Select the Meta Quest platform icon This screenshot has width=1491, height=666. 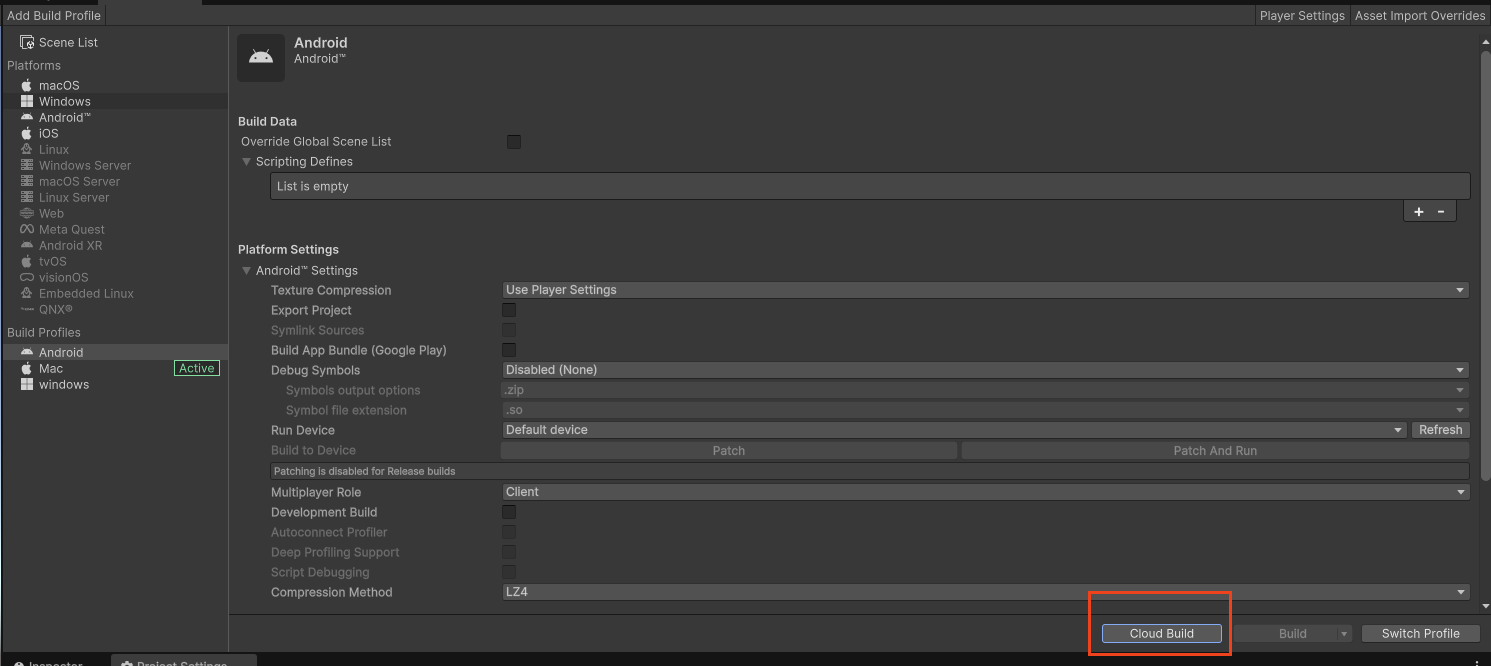click(27, 229)
